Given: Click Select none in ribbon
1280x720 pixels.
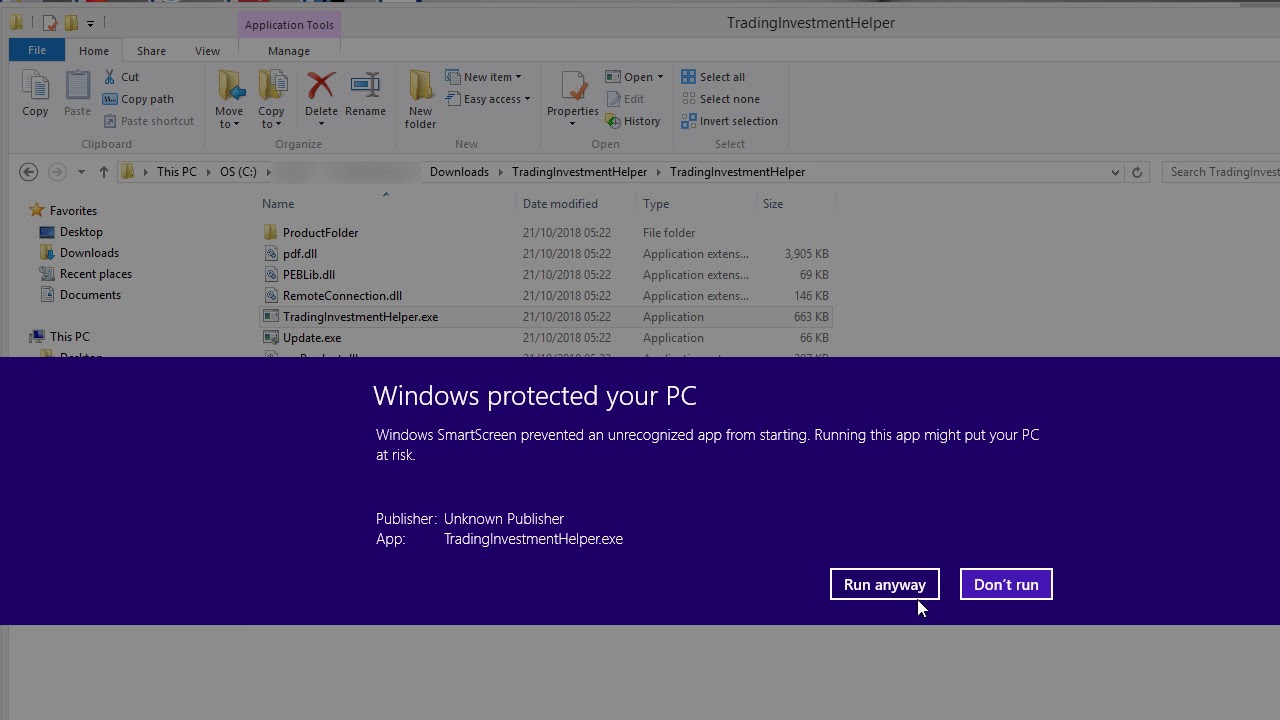Looking at the screenshot, I should 720,99.
